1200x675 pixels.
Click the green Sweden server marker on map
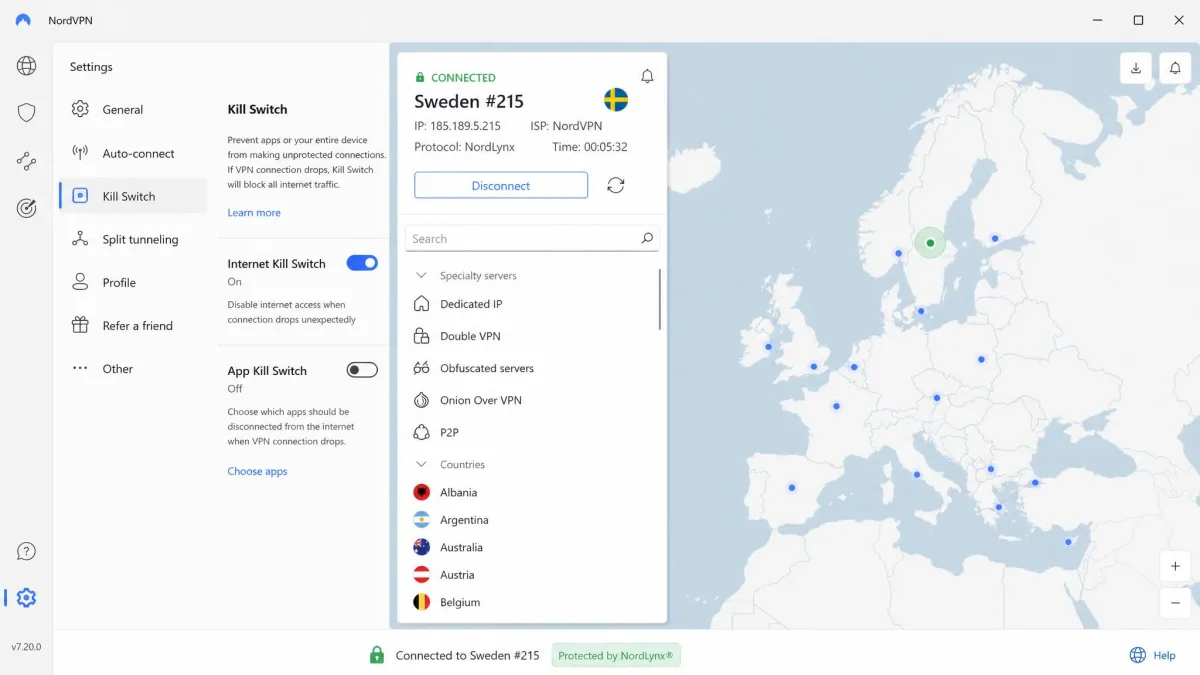(930, 243)
